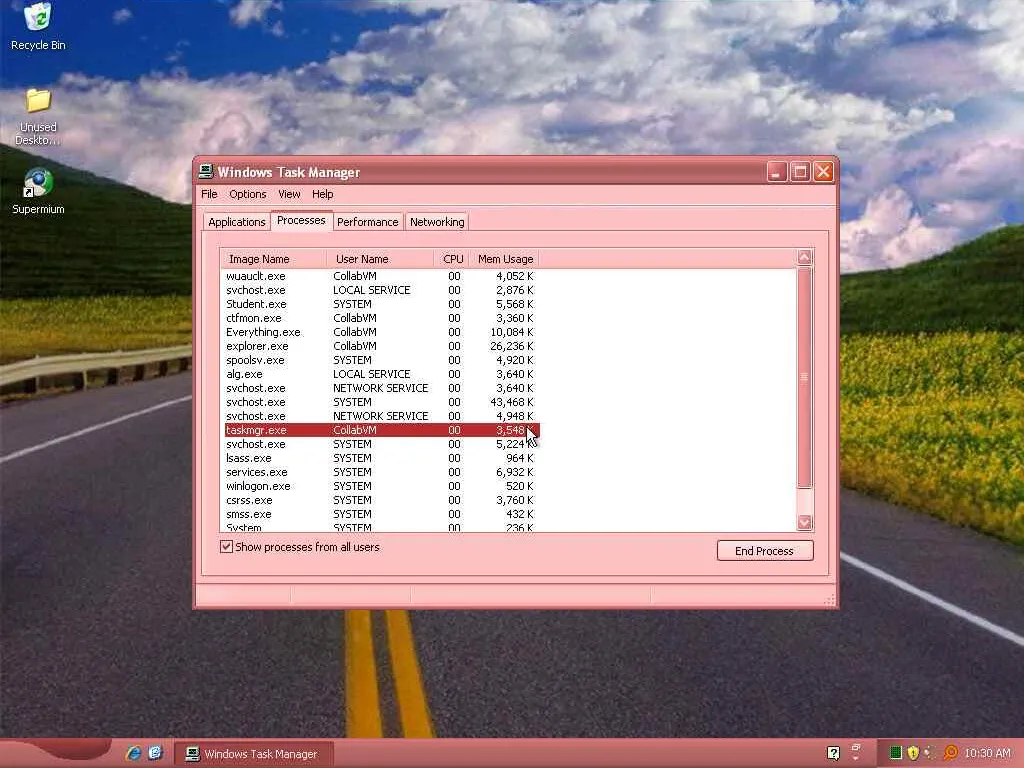The image size is (1024, 768).
Task: Click the process list vertical scrollbar thumb
Action: tap(805, 377)
